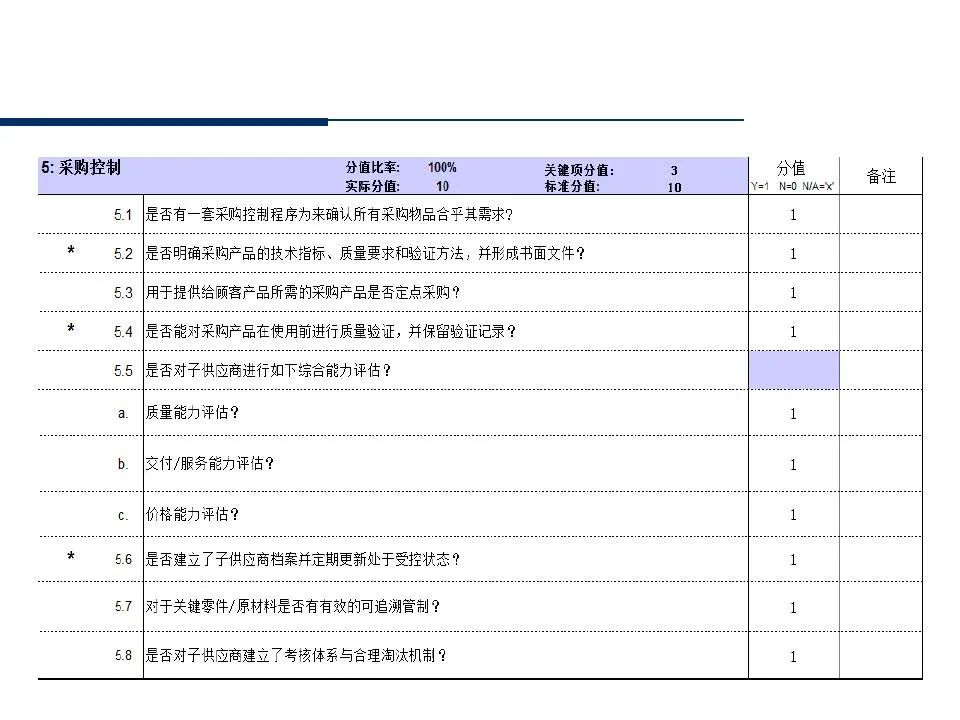Click the score 1 cell for row 5.6

[793, 560]
